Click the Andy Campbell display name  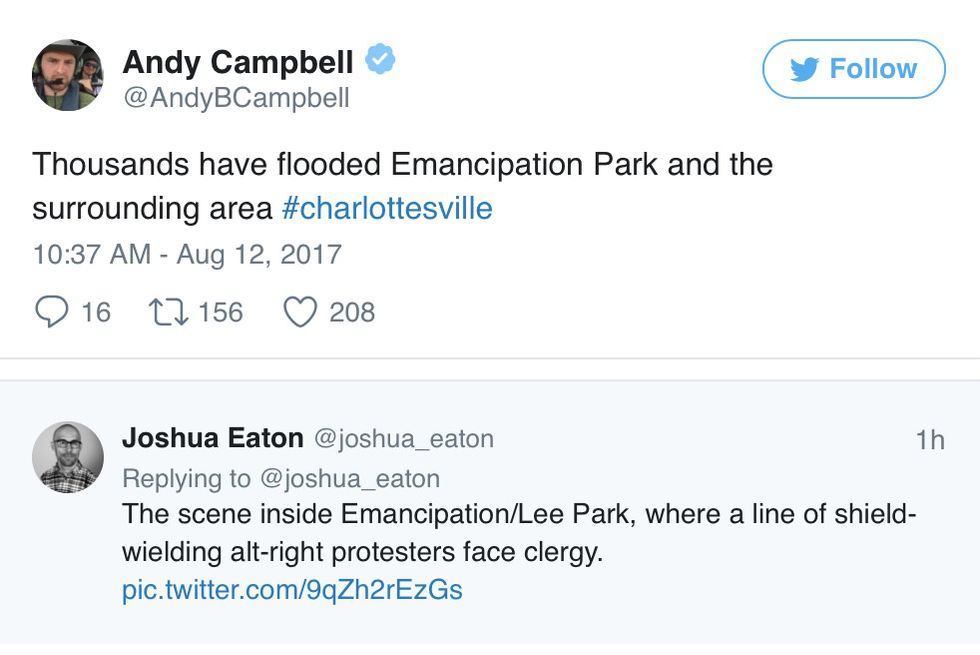tap(237, 62)
